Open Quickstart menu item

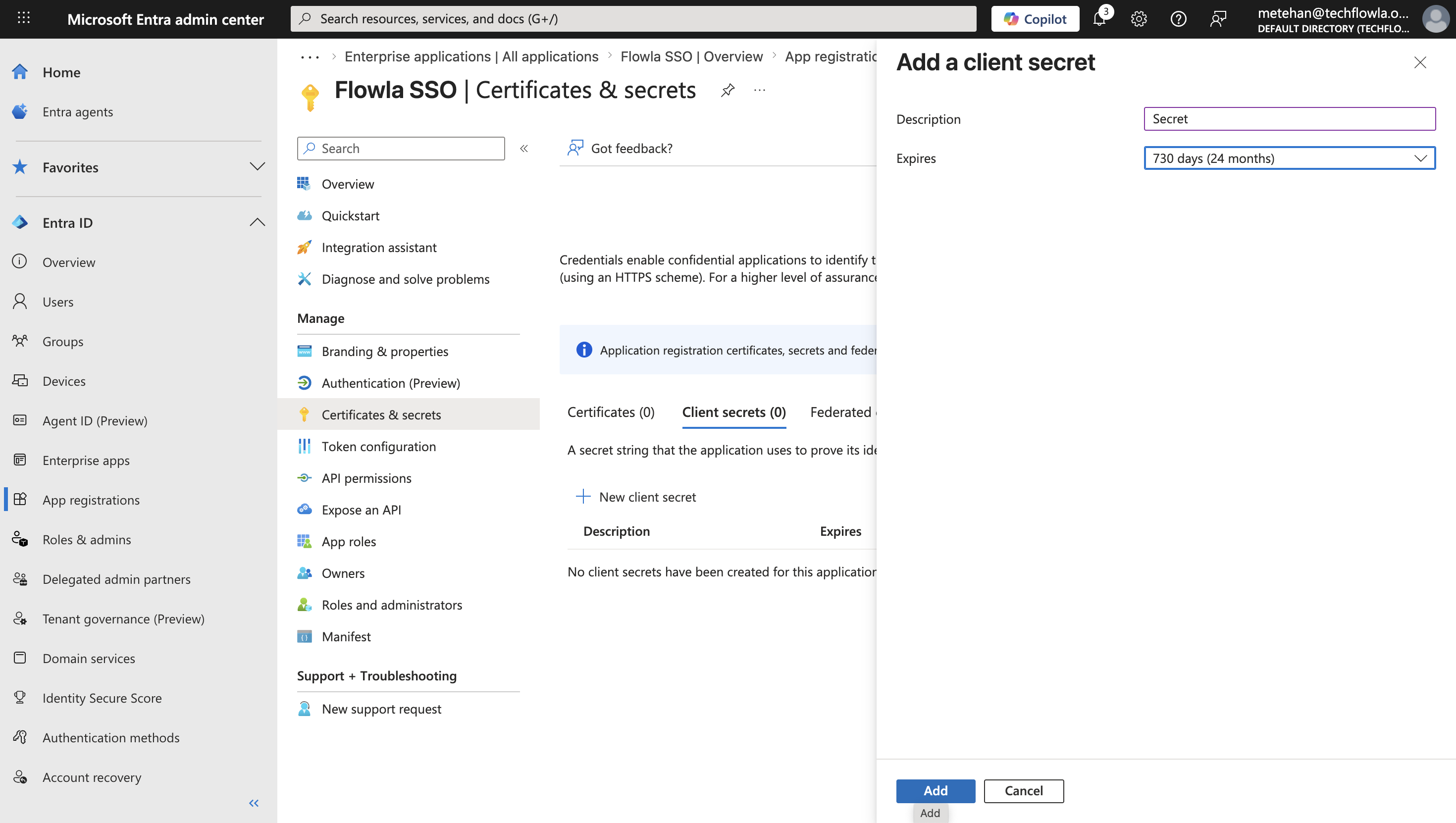tap(350, 215)
